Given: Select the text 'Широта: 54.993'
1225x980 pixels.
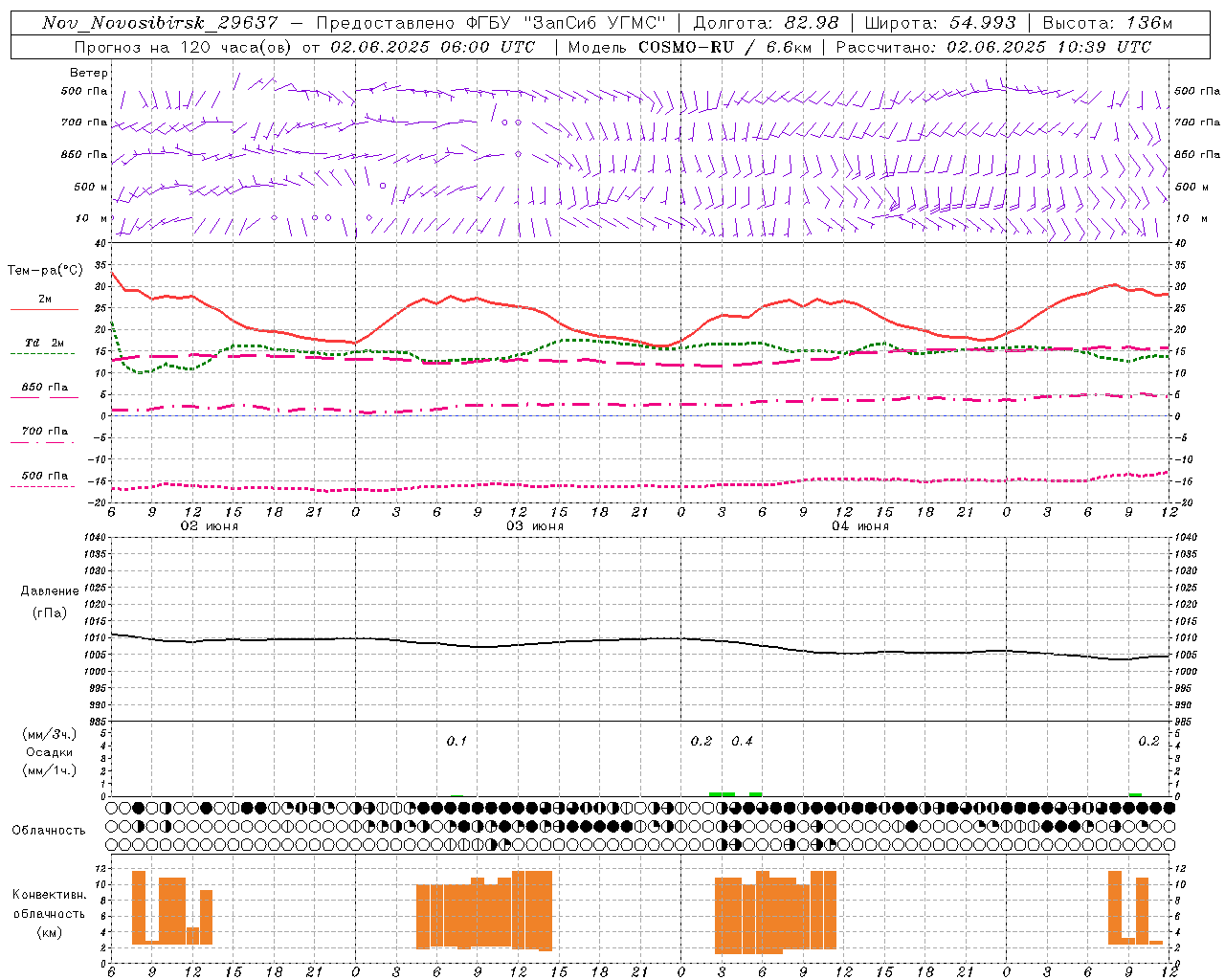Looking at the screenshot, I should coord(940,23).
